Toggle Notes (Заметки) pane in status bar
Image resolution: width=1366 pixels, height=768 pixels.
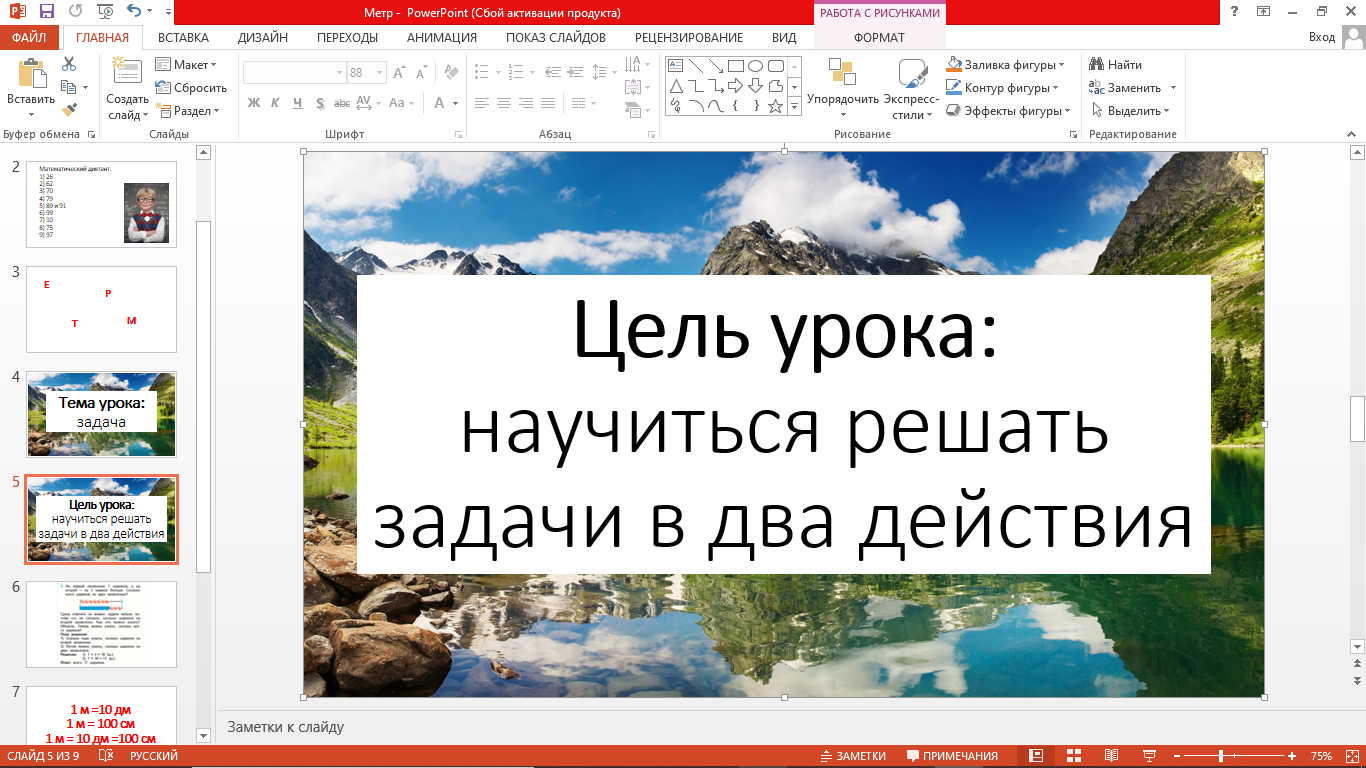click(x=853, y=756)
